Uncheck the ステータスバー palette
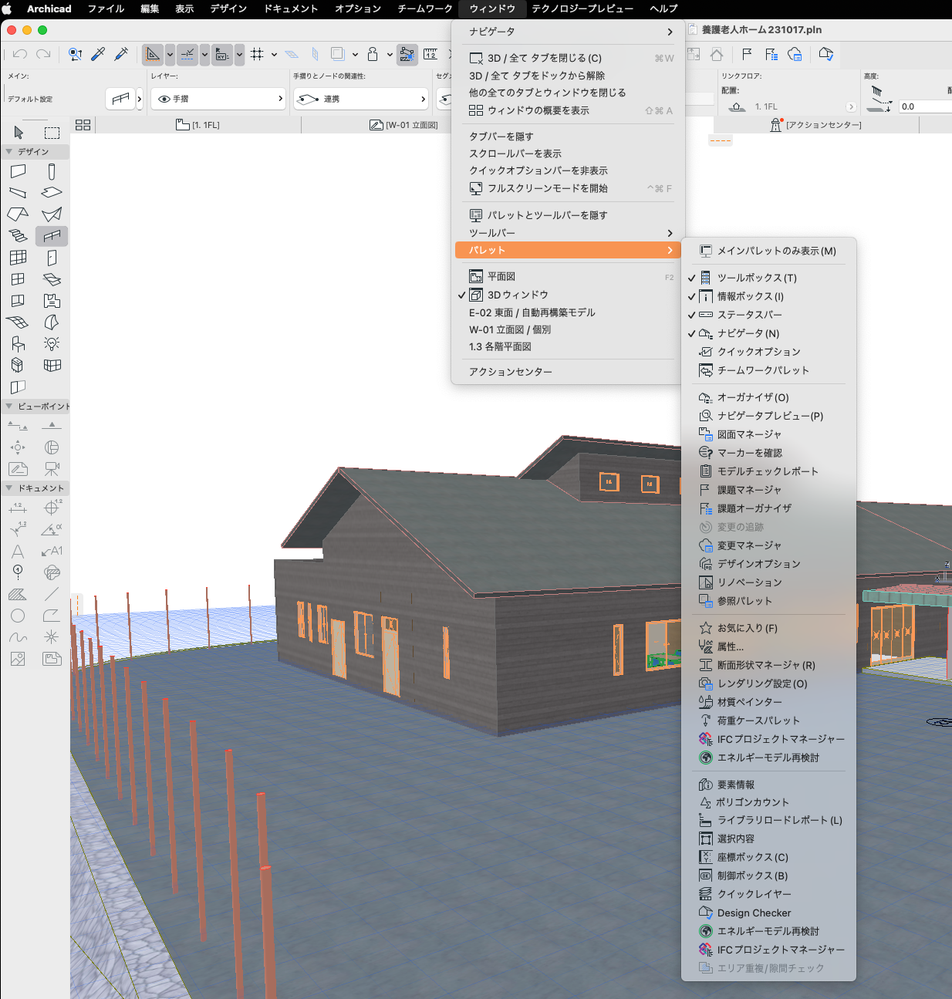Image resolution: width=952 pixels, height=999 pixels. pyautogui.click(x=768, y=315)
